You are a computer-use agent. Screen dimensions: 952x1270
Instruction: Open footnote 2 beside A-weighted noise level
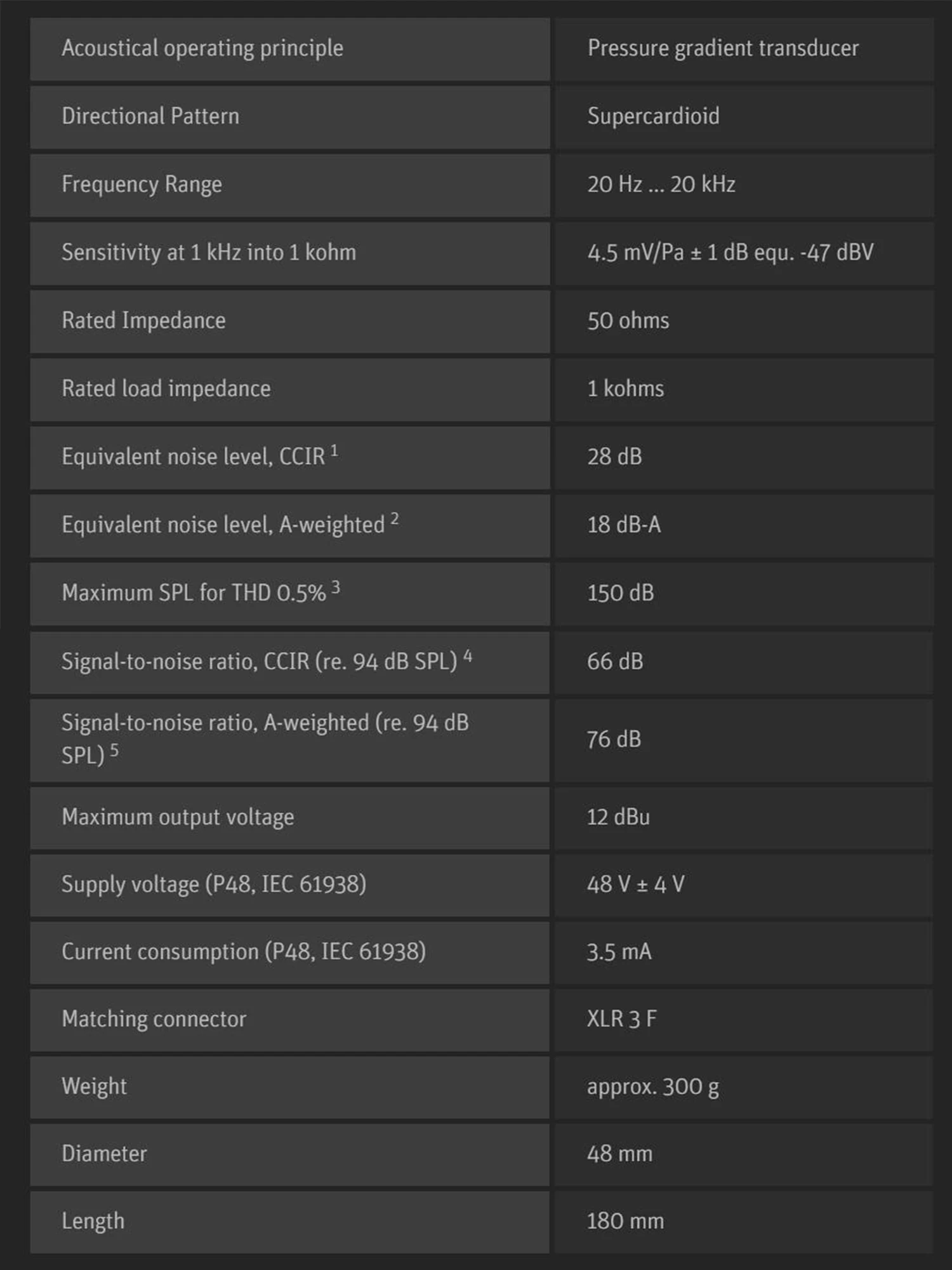click(395, 519)
